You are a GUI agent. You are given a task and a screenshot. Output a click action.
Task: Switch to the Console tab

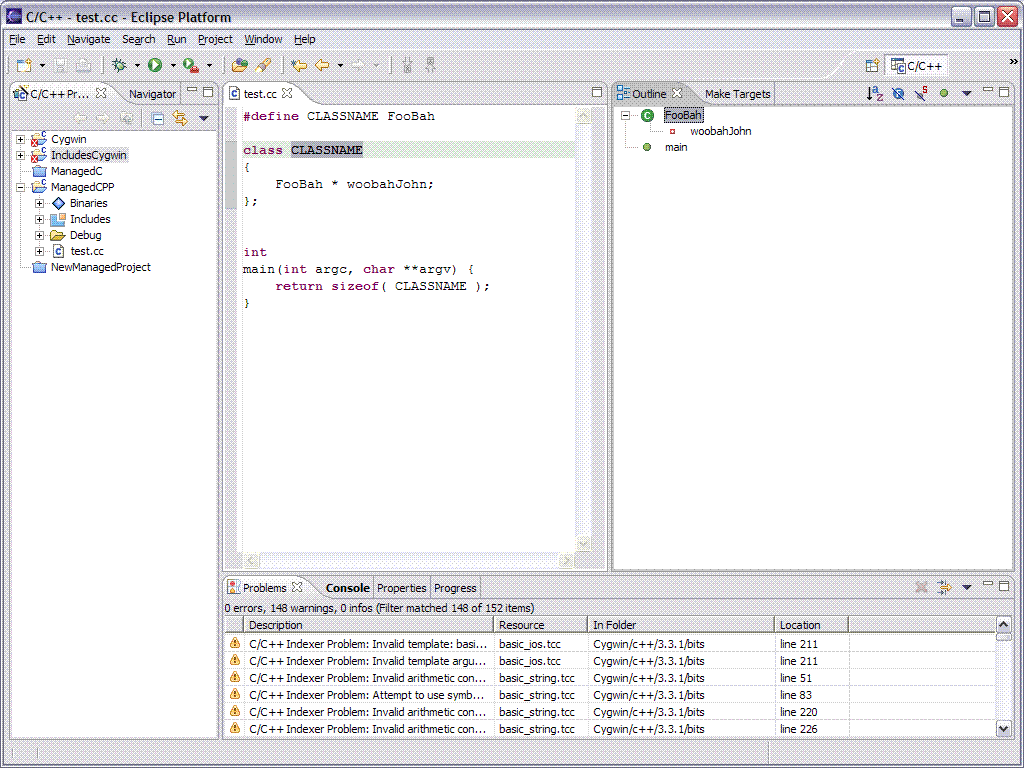[347, 588]
